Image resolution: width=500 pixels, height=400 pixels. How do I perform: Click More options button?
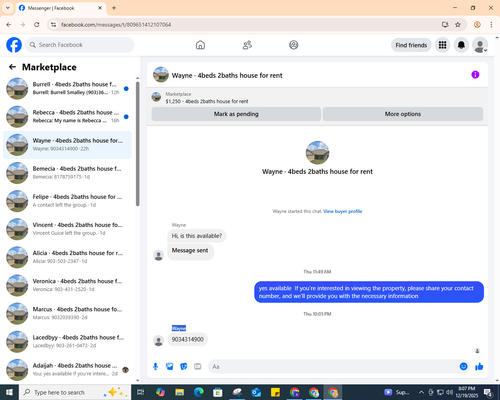pos(403,114)
